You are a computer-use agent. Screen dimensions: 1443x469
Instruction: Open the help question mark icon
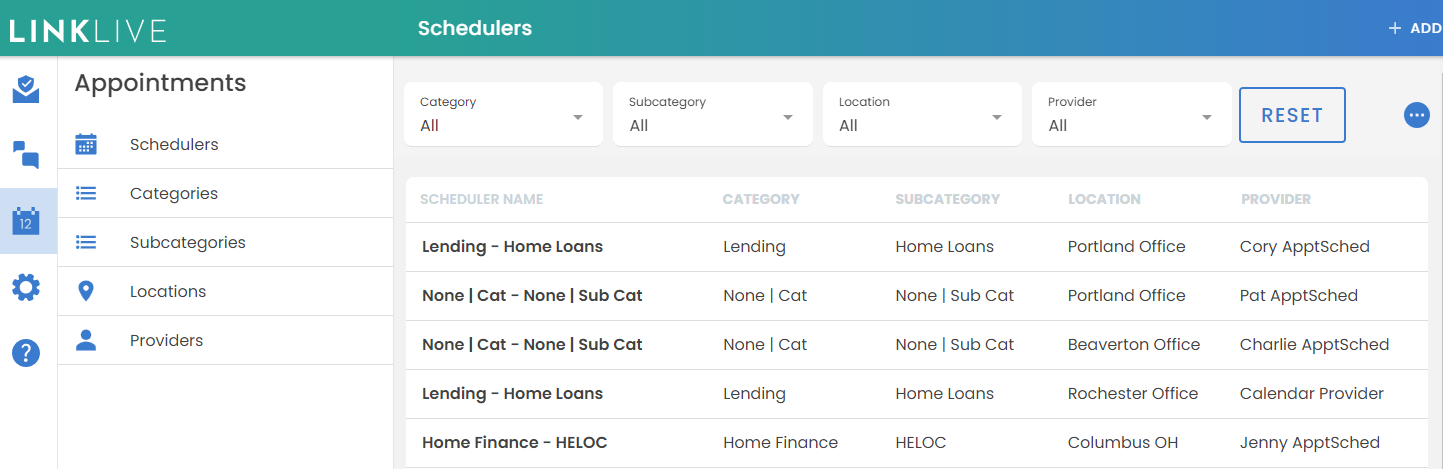click(x=26, y=353)
